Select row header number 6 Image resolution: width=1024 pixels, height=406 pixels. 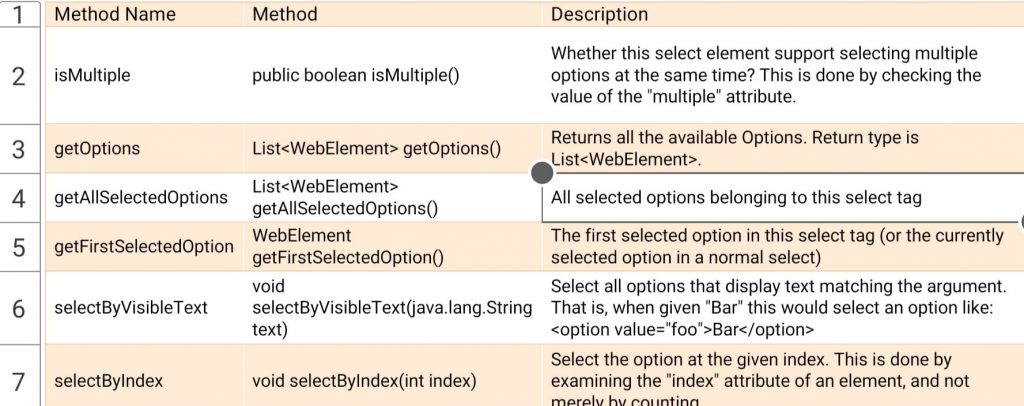20,308
